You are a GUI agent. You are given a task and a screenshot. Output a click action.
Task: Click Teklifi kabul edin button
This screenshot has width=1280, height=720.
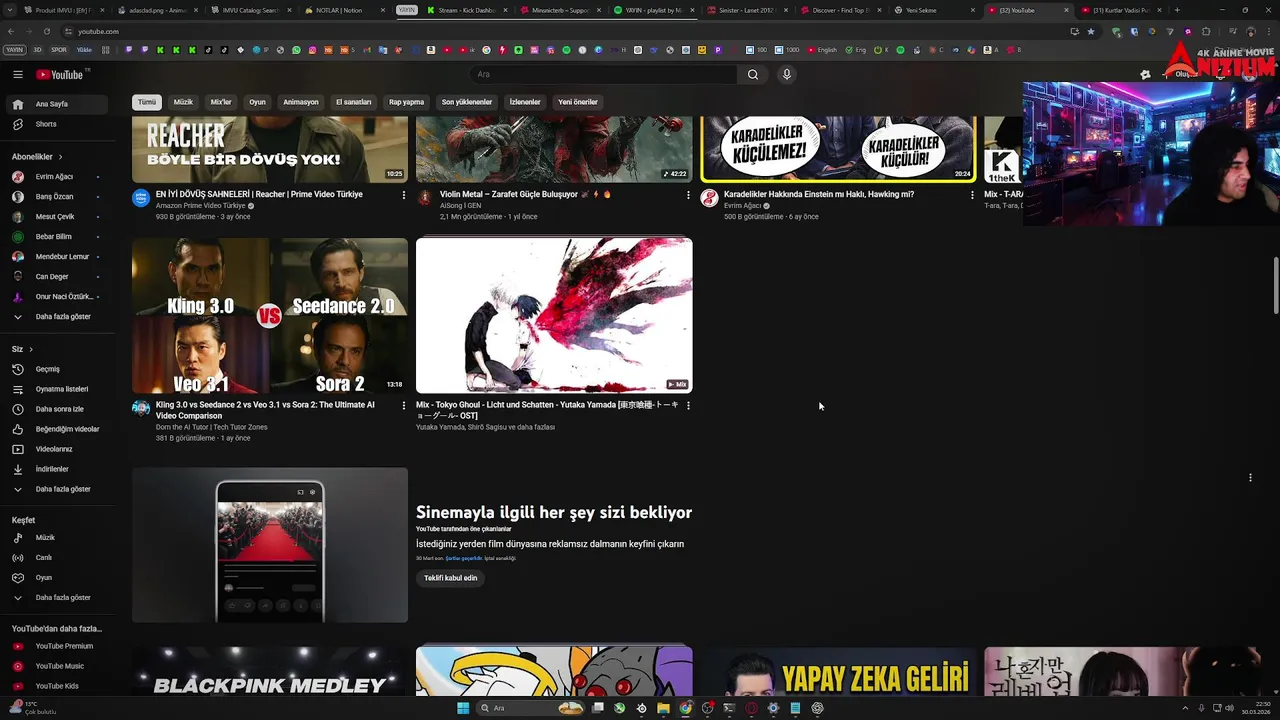pyautogui.click(x=450, y=578)
